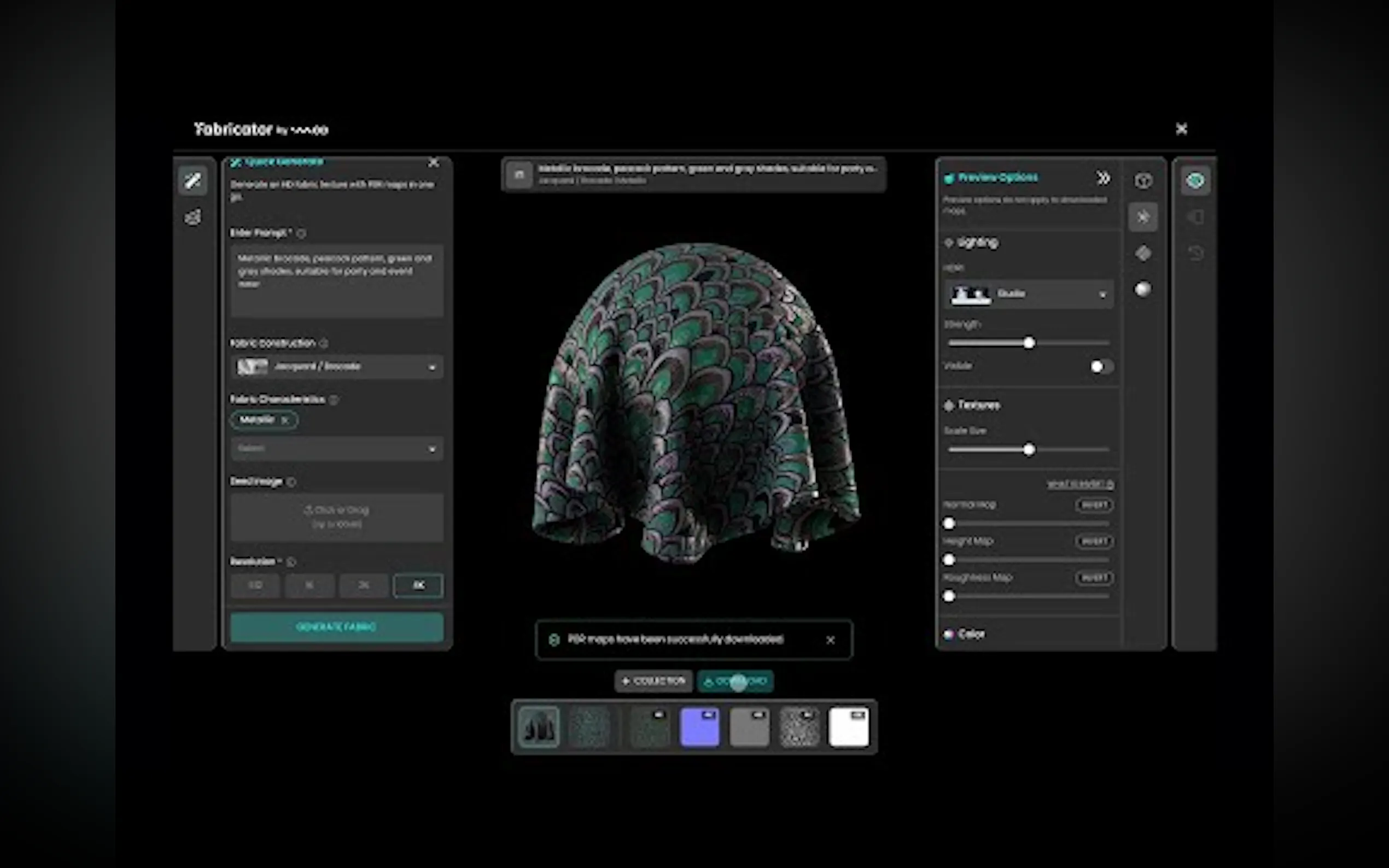Select the second teal texture thumbnail
Viewport: 1389px width, 868px height.
[589, 727]
